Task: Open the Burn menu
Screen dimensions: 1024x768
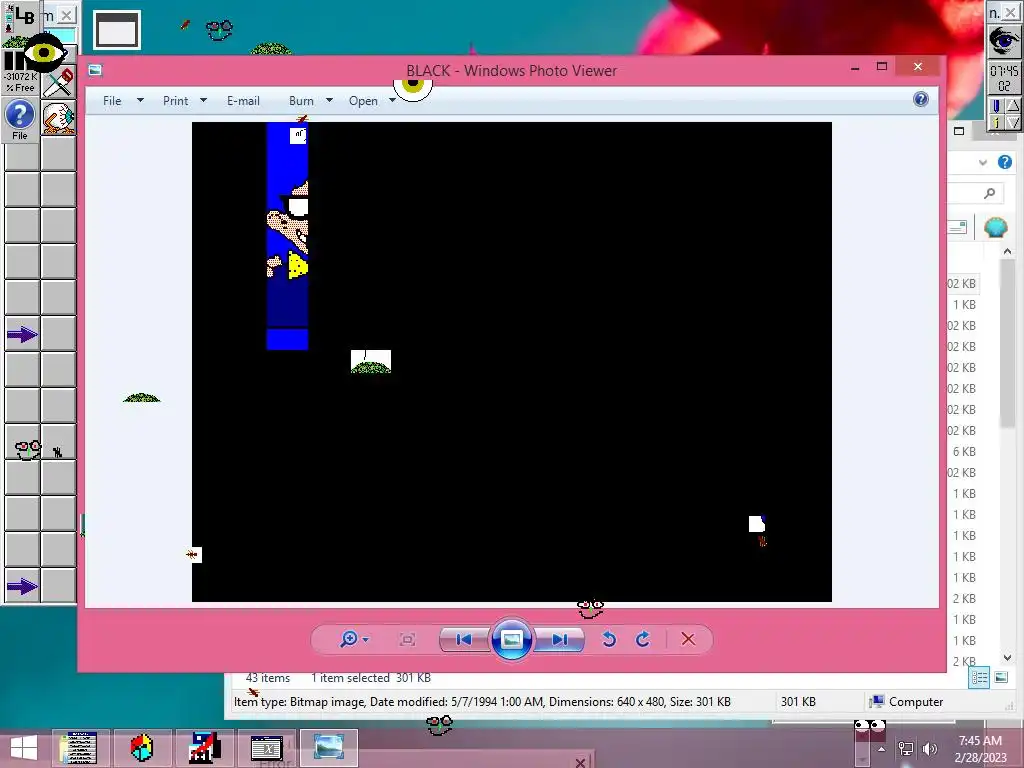Action: coord(301,101)
